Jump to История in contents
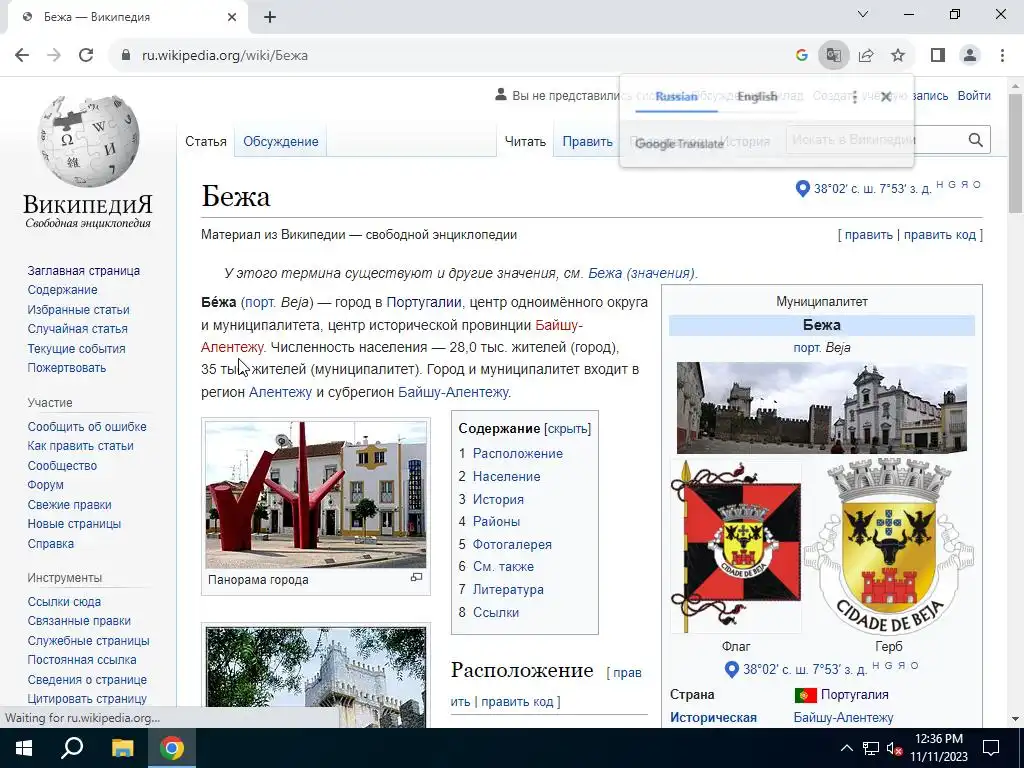This screenshot has width=1024, height=768. pos(498,500)
